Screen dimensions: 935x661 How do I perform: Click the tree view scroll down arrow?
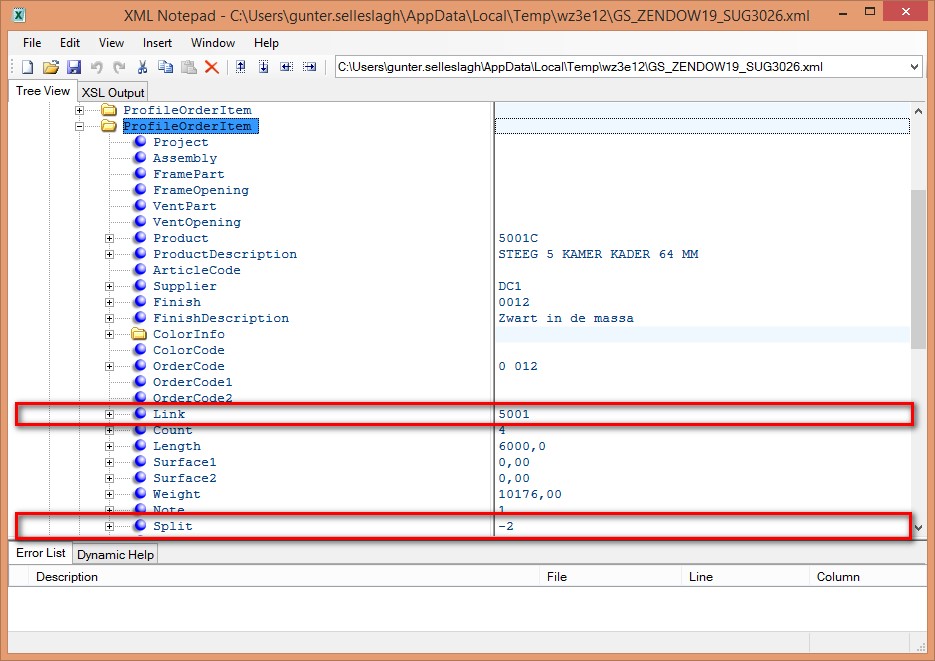click(x=918, y=527)
